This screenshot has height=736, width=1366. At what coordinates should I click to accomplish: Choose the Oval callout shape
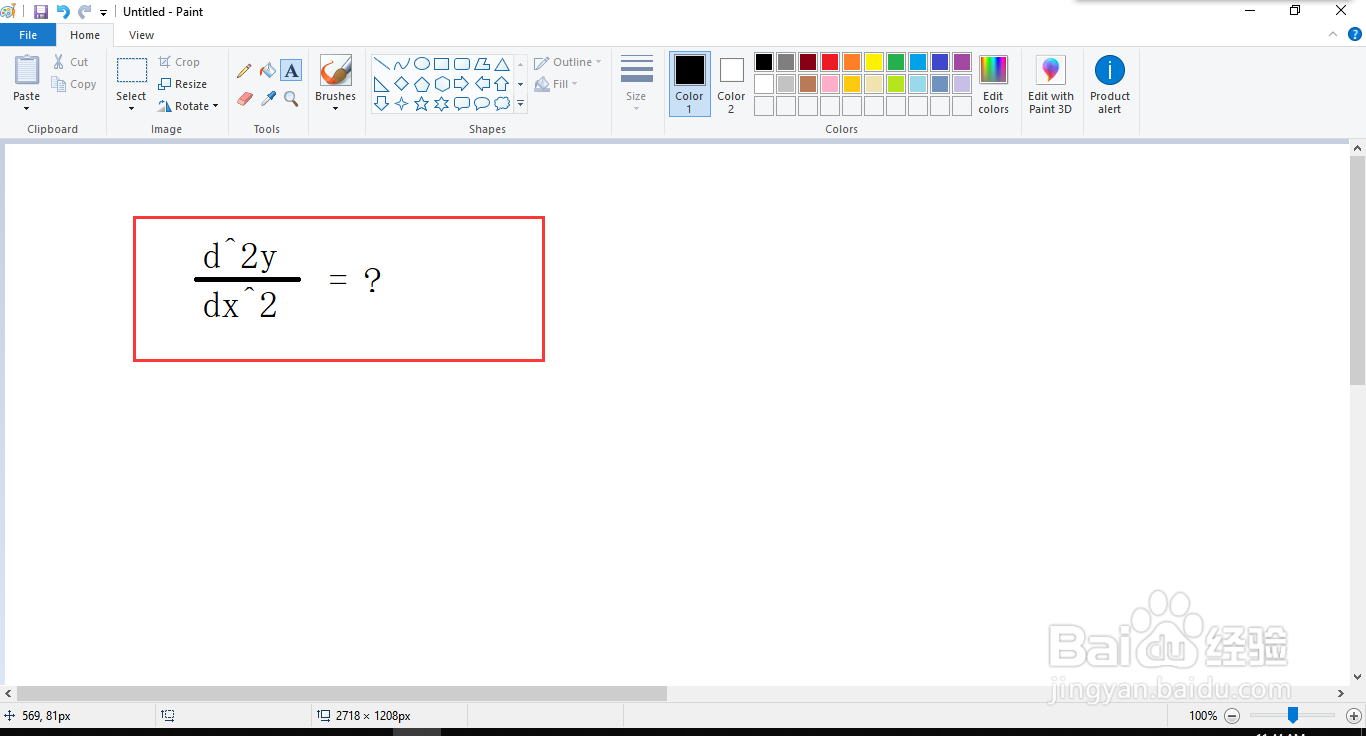(481, 103)
